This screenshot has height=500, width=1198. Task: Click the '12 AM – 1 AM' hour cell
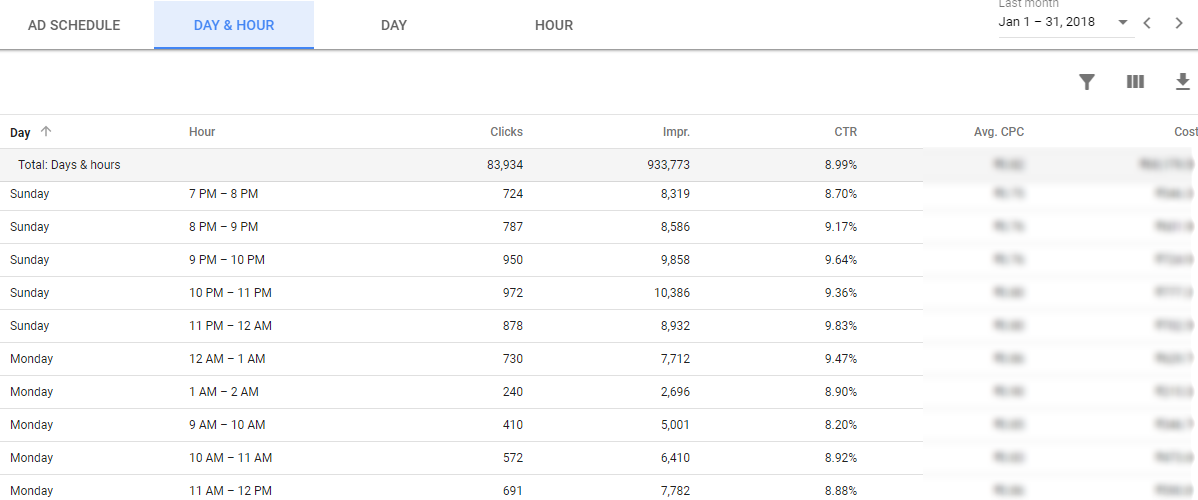click(227, 358)
